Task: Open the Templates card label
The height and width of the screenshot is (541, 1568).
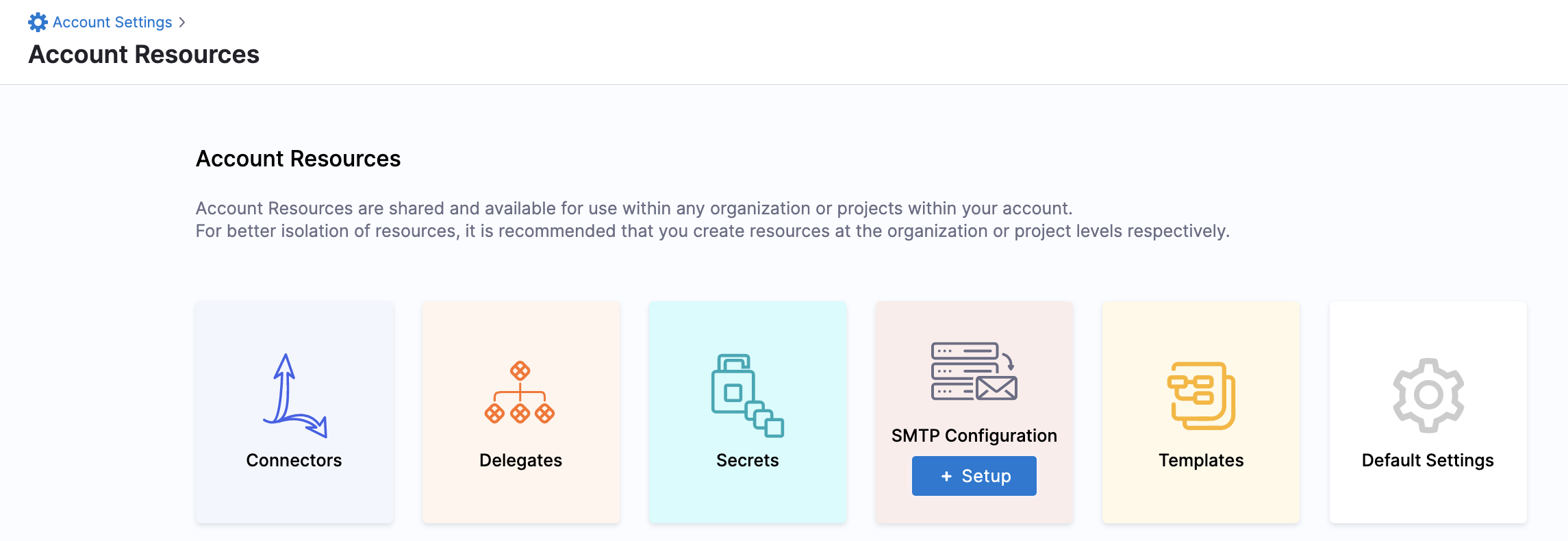Action: [1201, 460]
